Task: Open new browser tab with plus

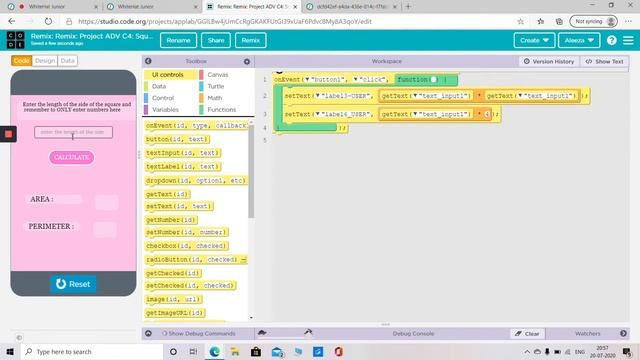Action: tap(408, 7)
